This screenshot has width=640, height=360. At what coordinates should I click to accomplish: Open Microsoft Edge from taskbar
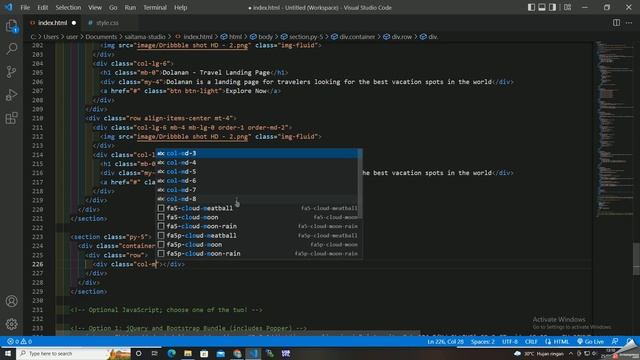[x=171, y=353]
